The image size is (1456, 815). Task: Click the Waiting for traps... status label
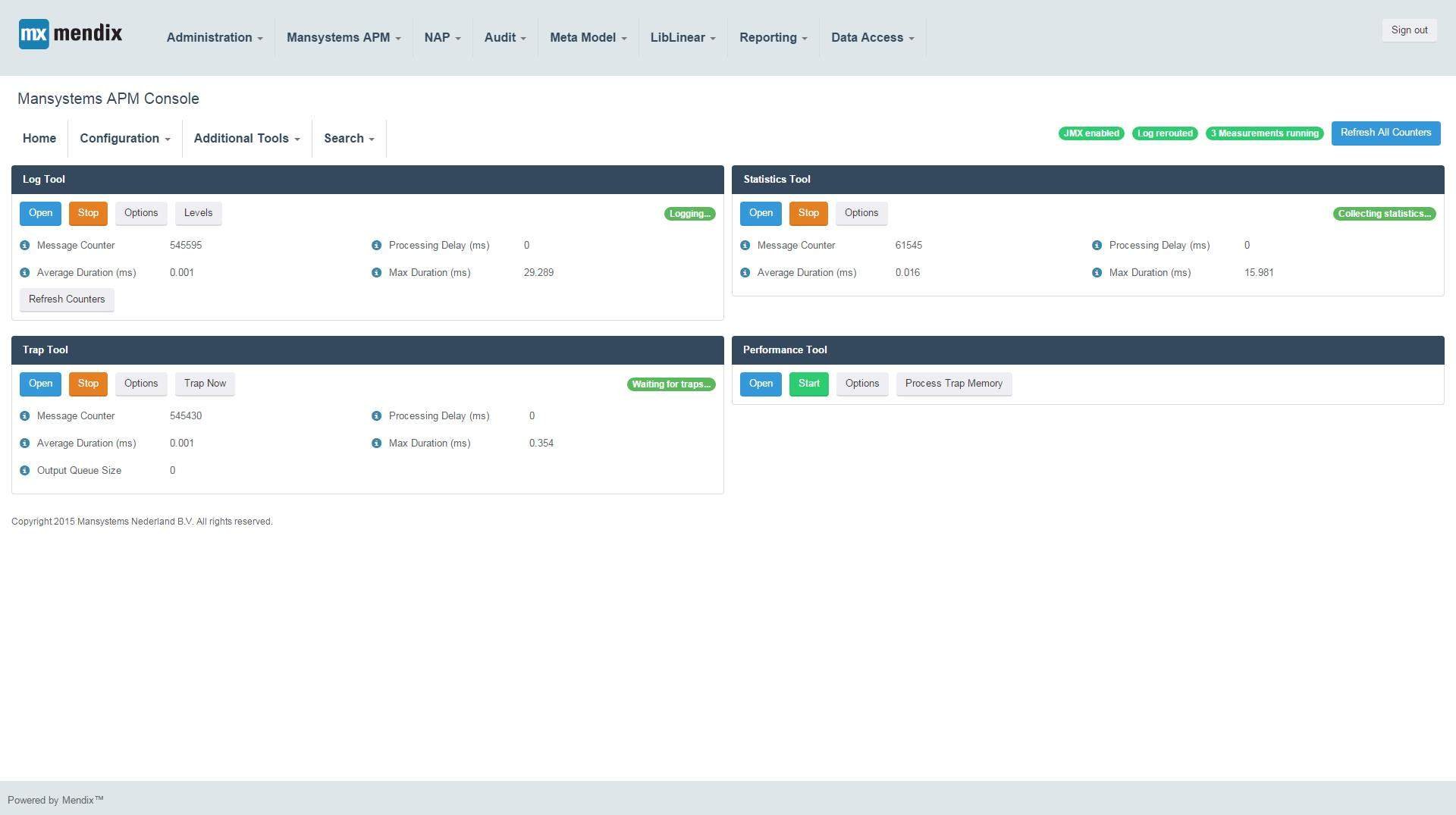pos(671,384)
